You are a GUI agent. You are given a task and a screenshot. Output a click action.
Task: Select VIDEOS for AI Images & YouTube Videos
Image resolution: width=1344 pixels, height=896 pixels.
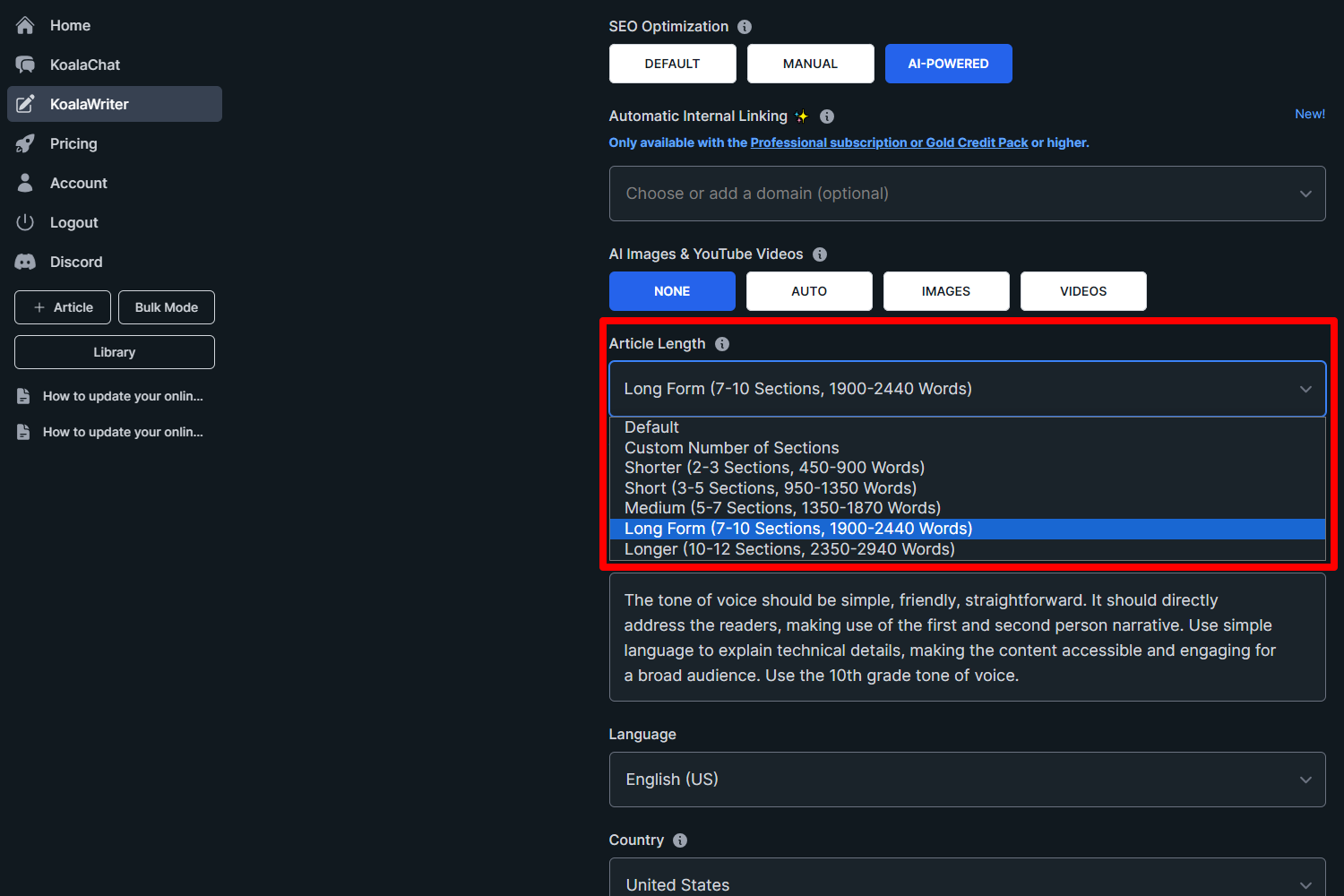pos(1083,290)
